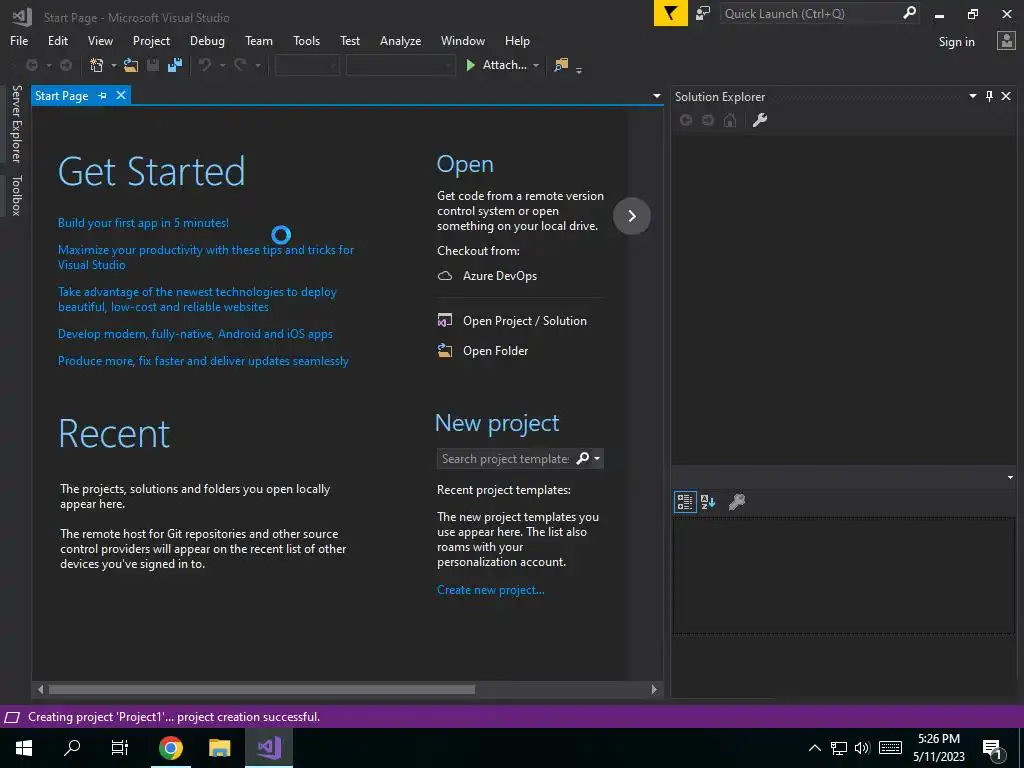Open the Server Explorer side tab

16,124
